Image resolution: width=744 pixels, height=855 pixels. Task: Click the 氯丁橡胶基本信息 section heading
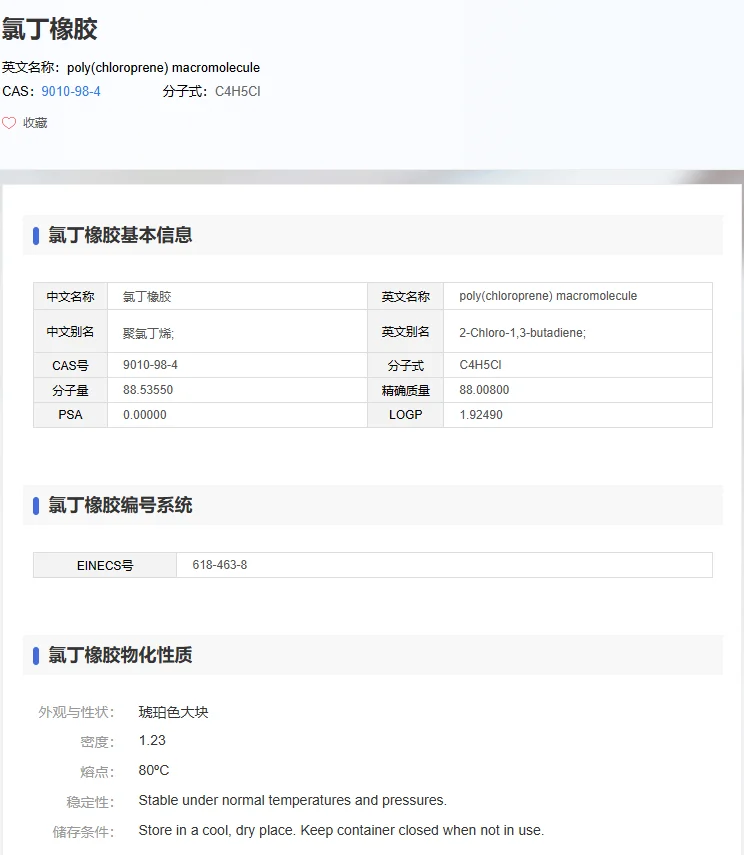click(121, 235)
